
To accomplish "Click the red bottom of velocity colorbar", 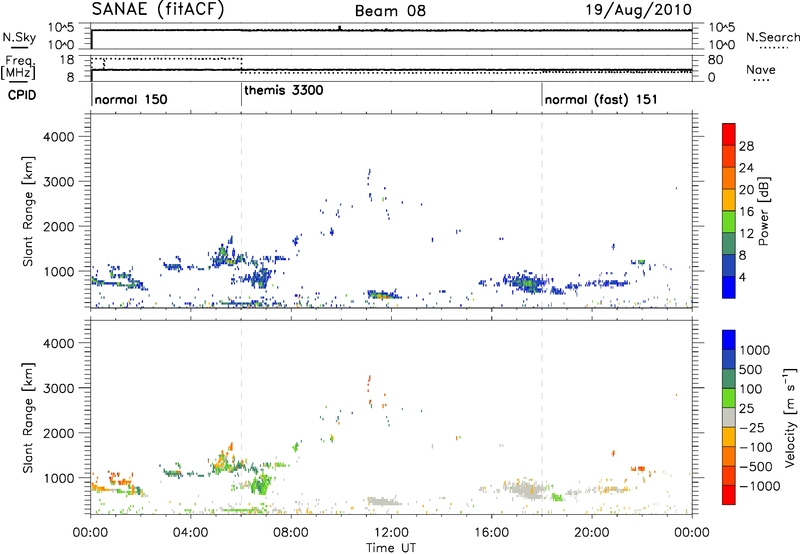I will (x=729, y=495).
